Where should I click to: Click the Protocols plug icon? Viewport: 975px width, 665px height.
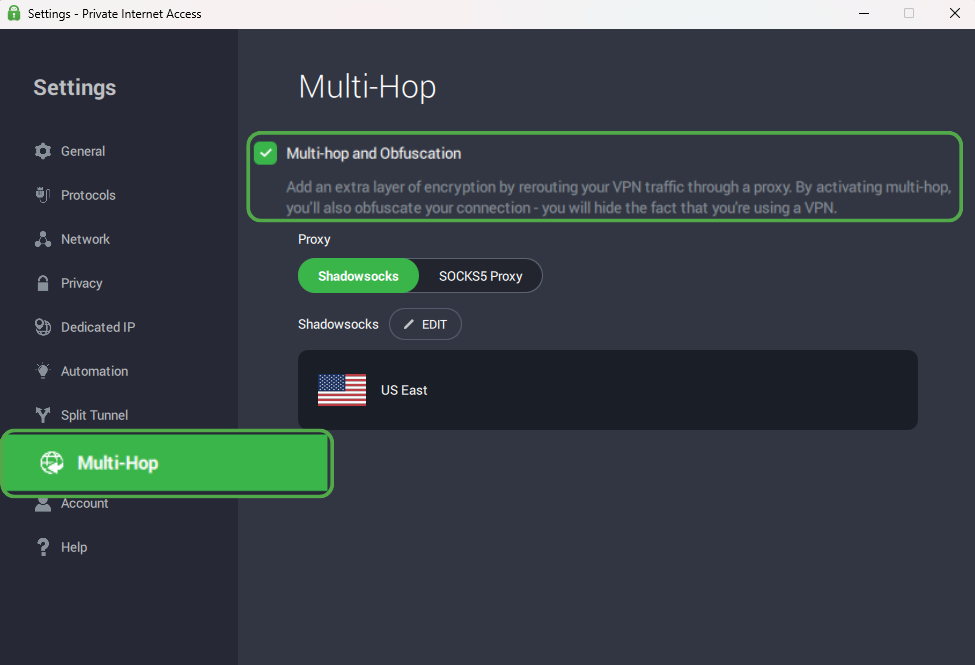pyautogui.click(x=43, y=195)
